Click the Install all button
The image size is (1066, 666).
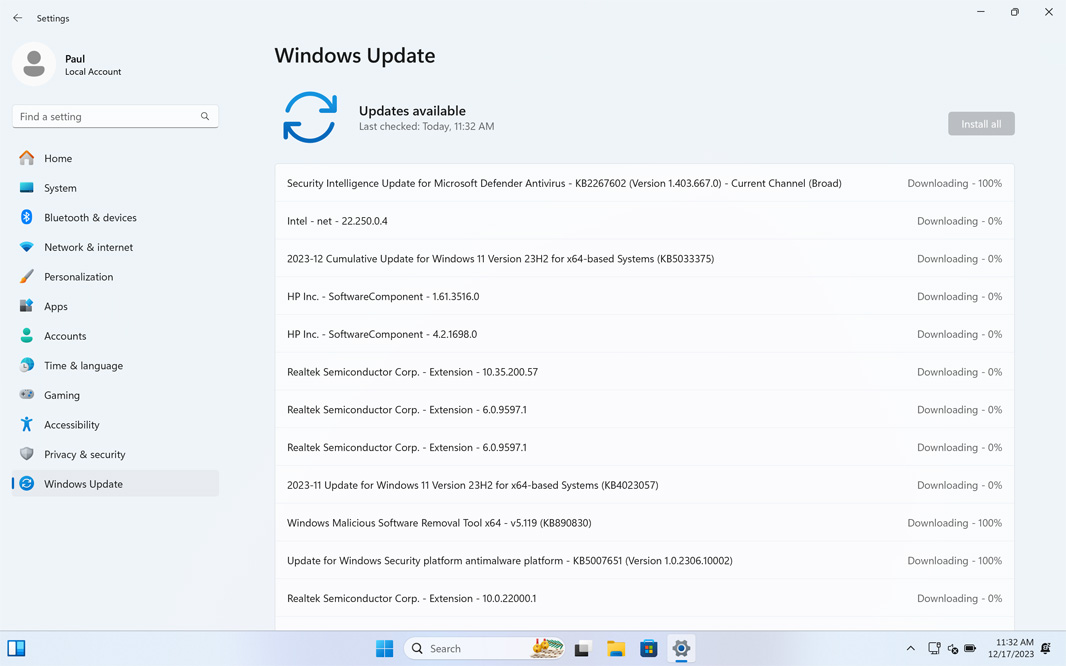981,124
